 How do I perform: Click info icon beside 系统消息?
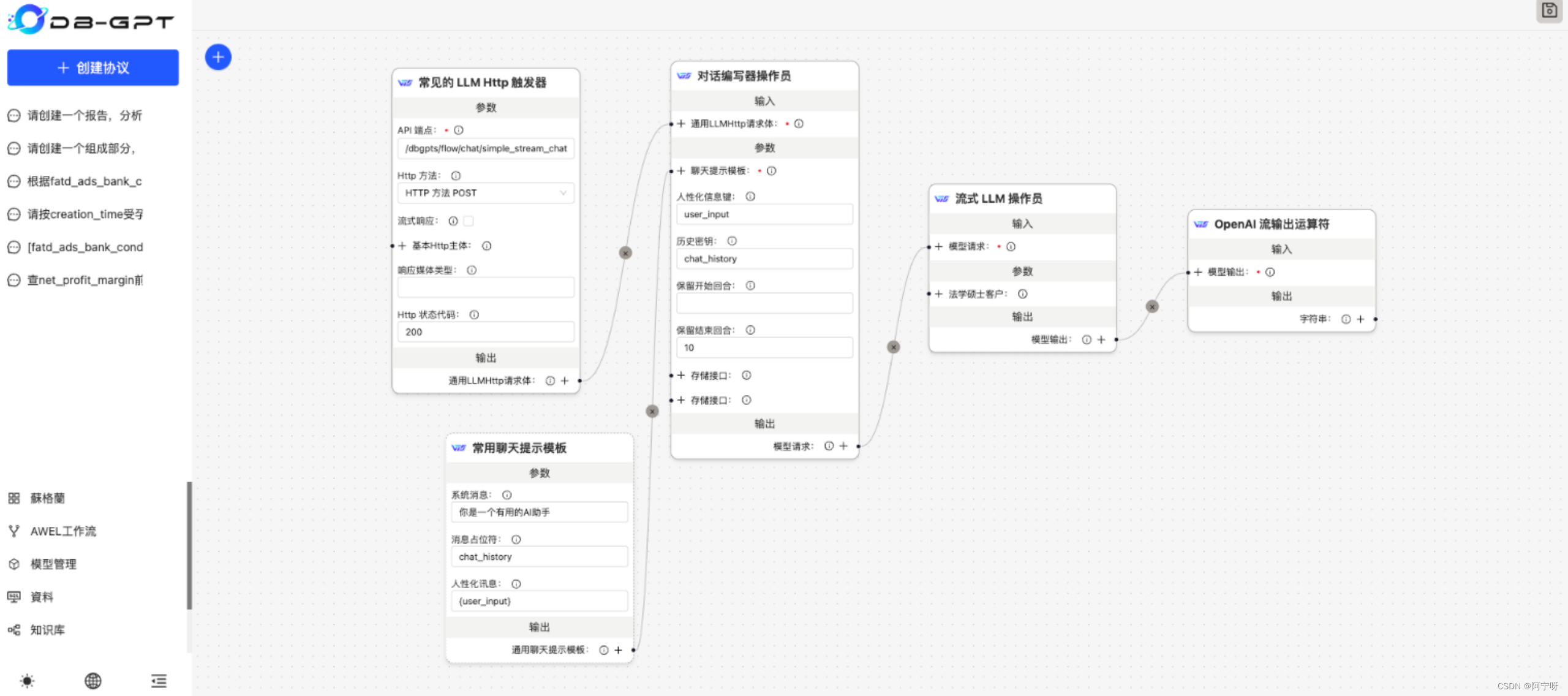point(507,495)
